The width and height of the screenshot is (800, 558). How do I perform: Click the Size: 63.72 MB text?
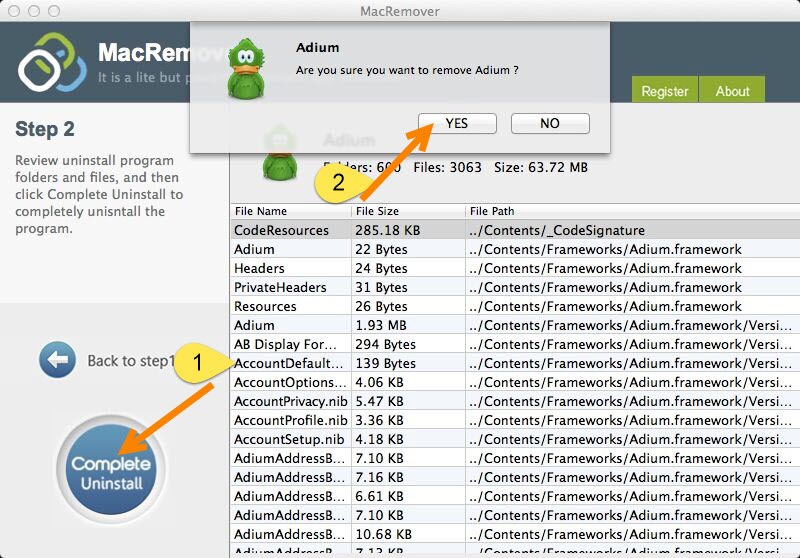[541, 167]
